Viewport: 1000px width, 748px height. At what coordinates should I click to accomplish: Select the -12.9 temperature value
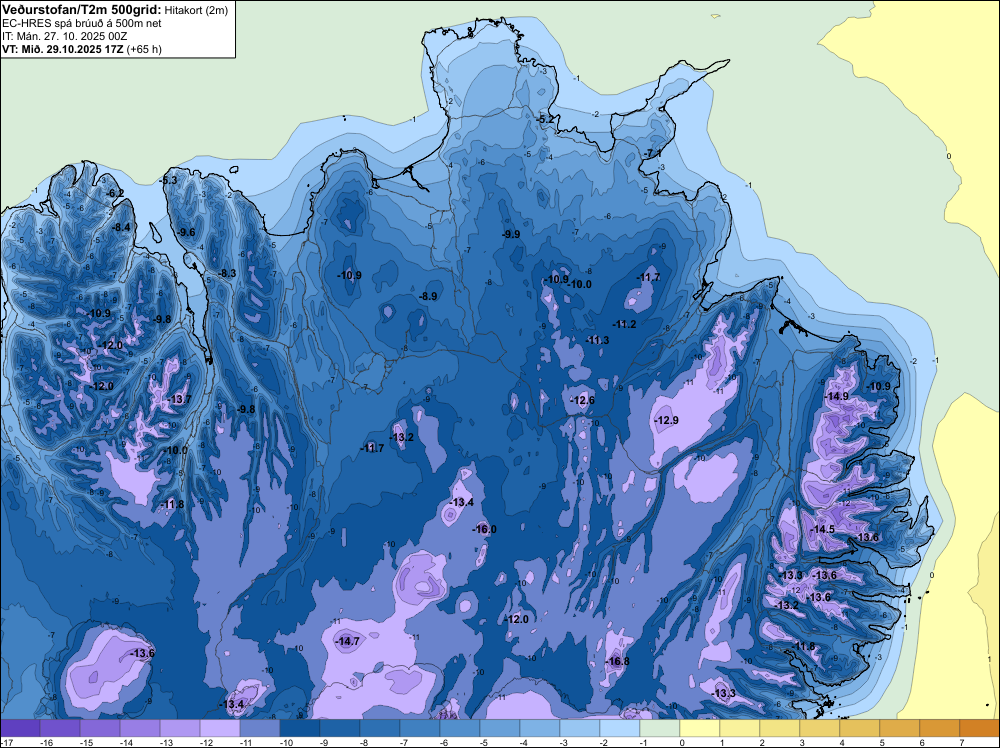666,420
